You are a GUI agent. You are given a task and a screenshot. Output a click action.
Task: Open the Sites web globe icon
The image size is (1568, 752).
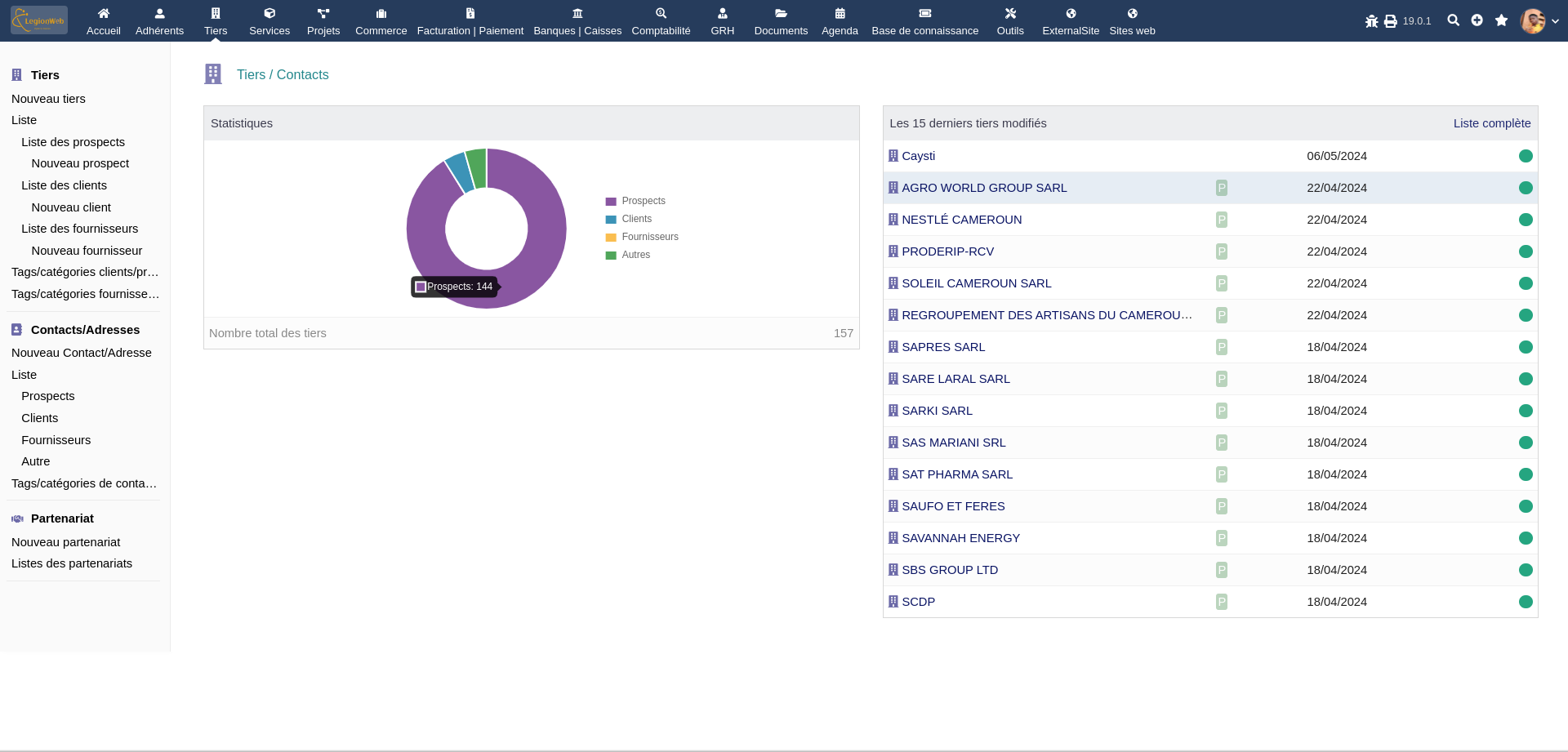pyautogui.click(x=1133, y=13)
